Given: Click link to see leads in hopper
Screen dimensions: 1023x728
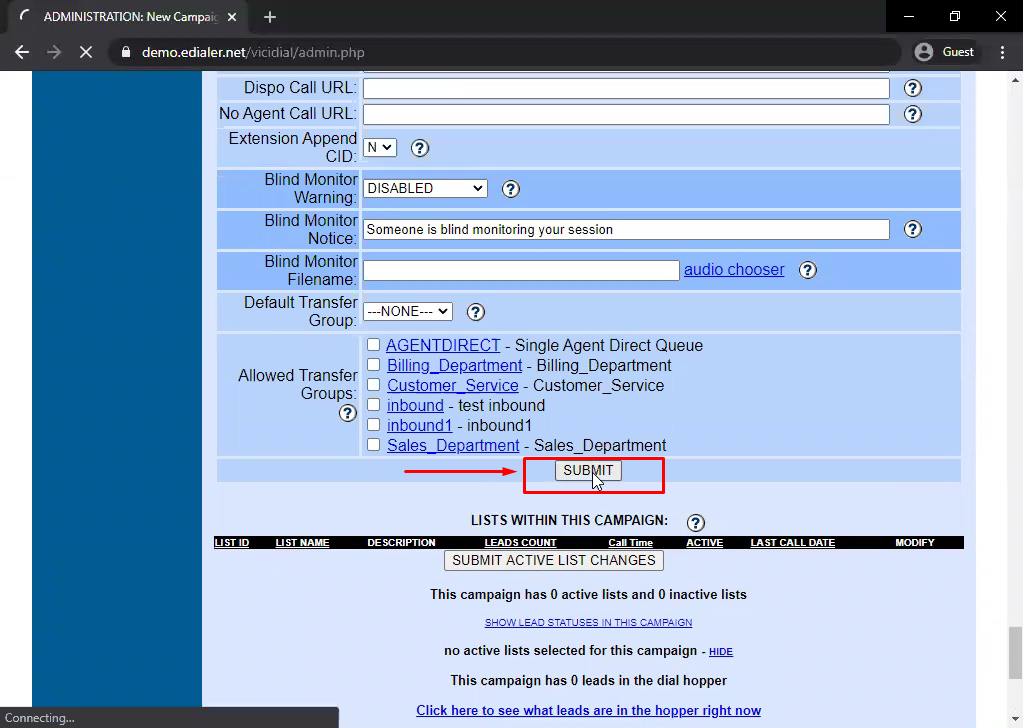Looking at the screenshot, I should coord(588,710).
